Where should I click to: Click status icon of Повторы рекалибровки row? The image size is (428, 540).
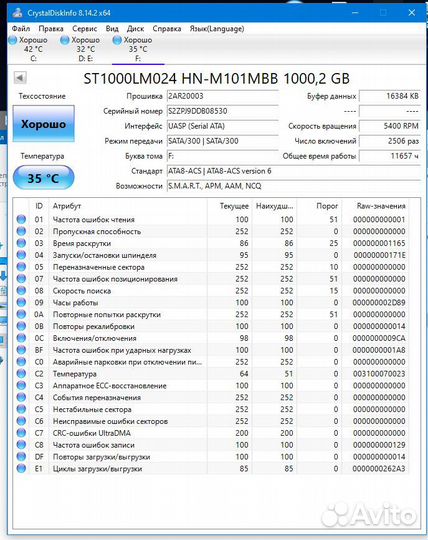[21, 326]
